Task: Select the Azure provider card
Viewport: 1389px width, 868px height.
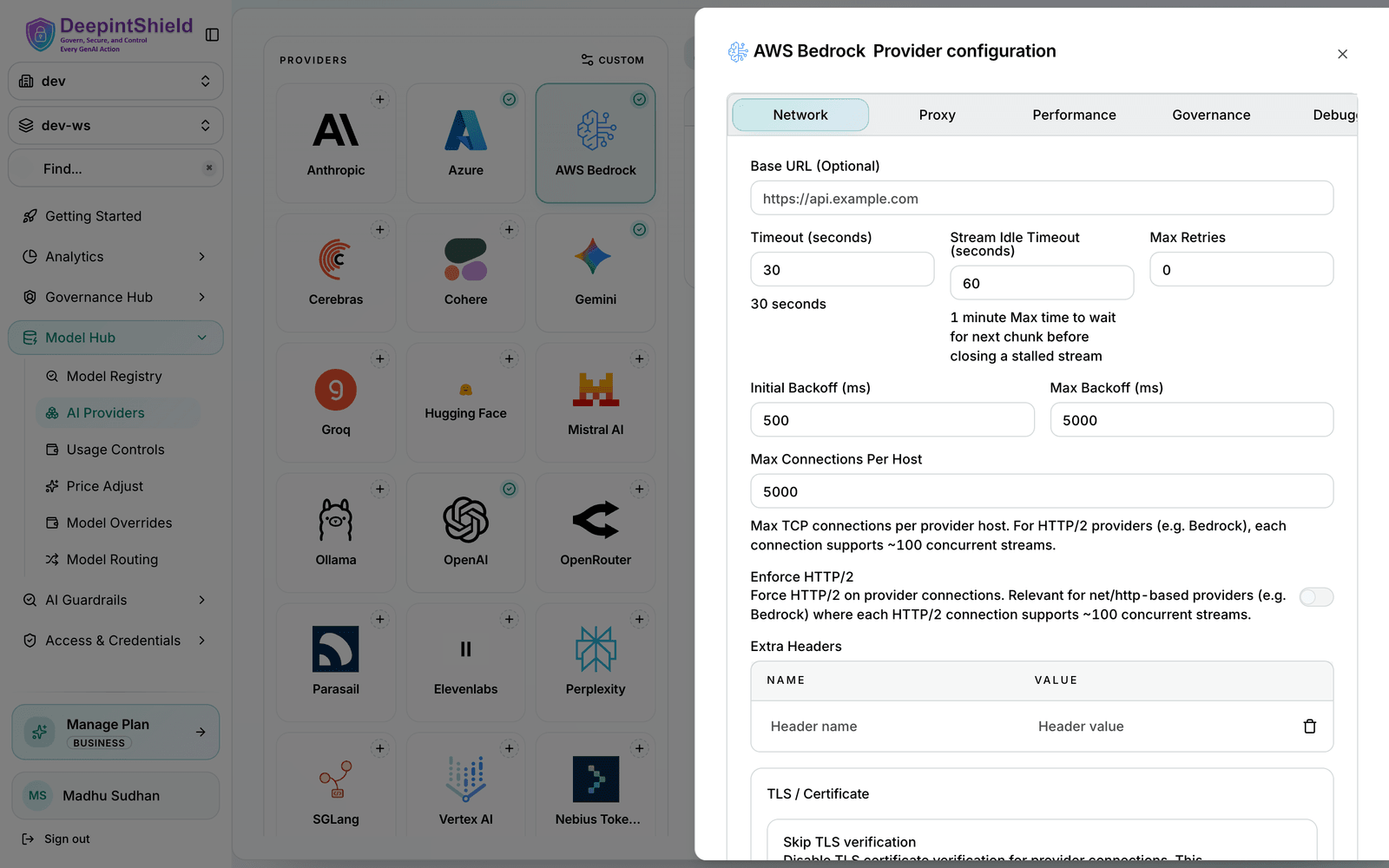Action: (x=465, y=143)
